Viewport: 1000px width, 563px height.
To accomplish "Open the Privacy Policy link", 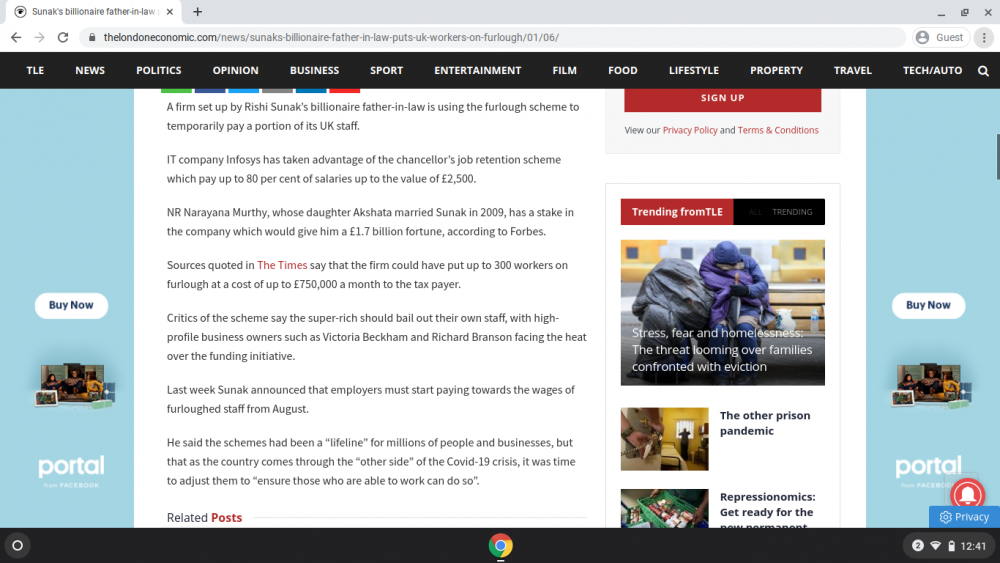I will 689,130.
